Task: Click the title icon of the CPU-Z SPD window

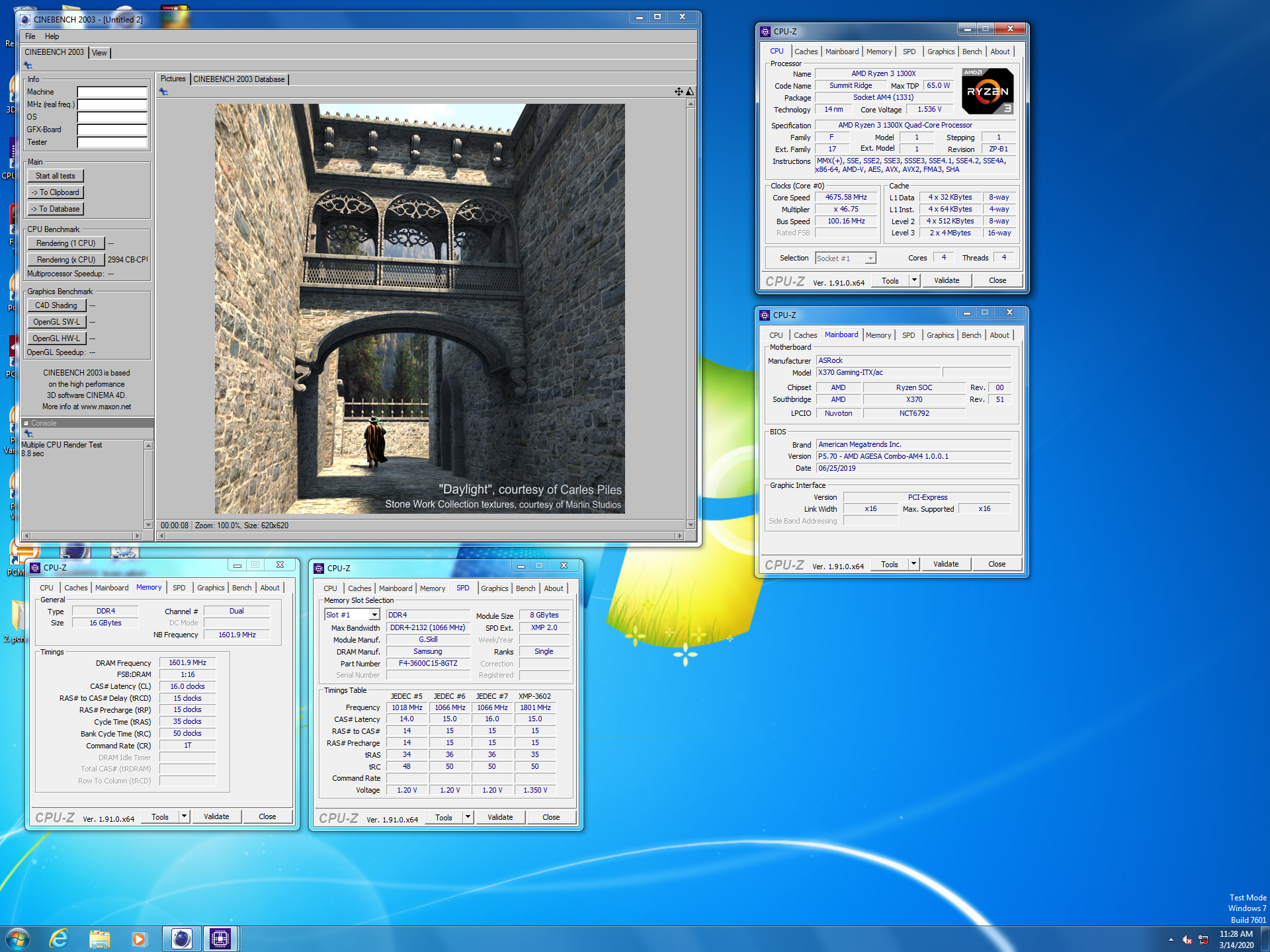Action: pos(319,568)
